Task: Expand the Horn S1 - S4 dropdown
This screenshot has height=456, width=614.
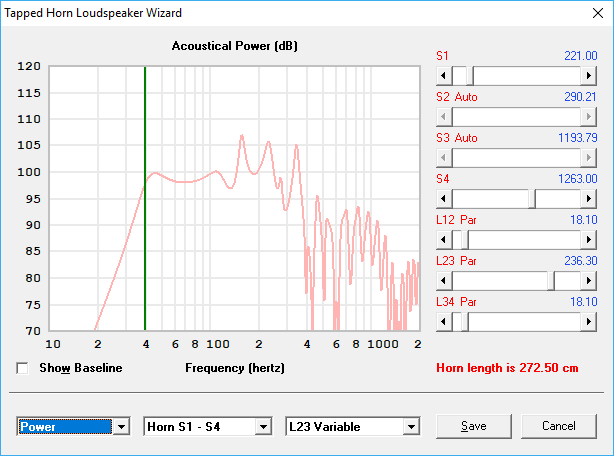Action: (263, 427)
